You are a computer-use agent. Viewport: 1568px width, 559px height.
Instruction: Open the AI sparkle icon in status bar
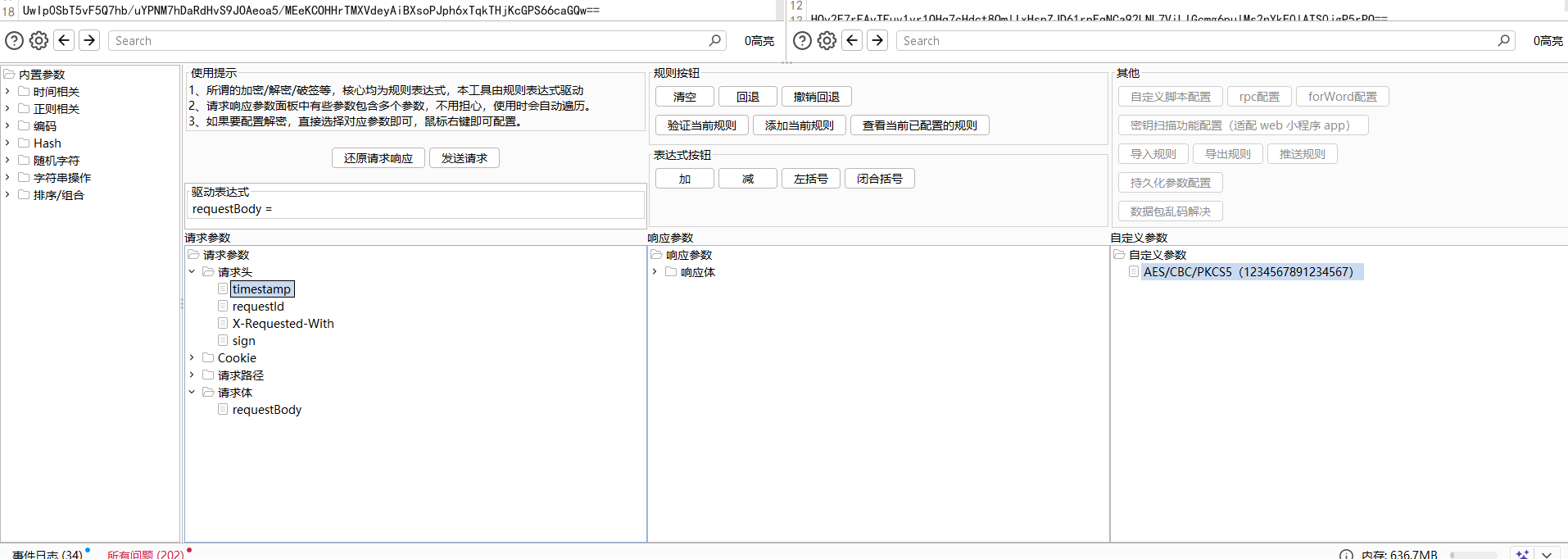1522,554
